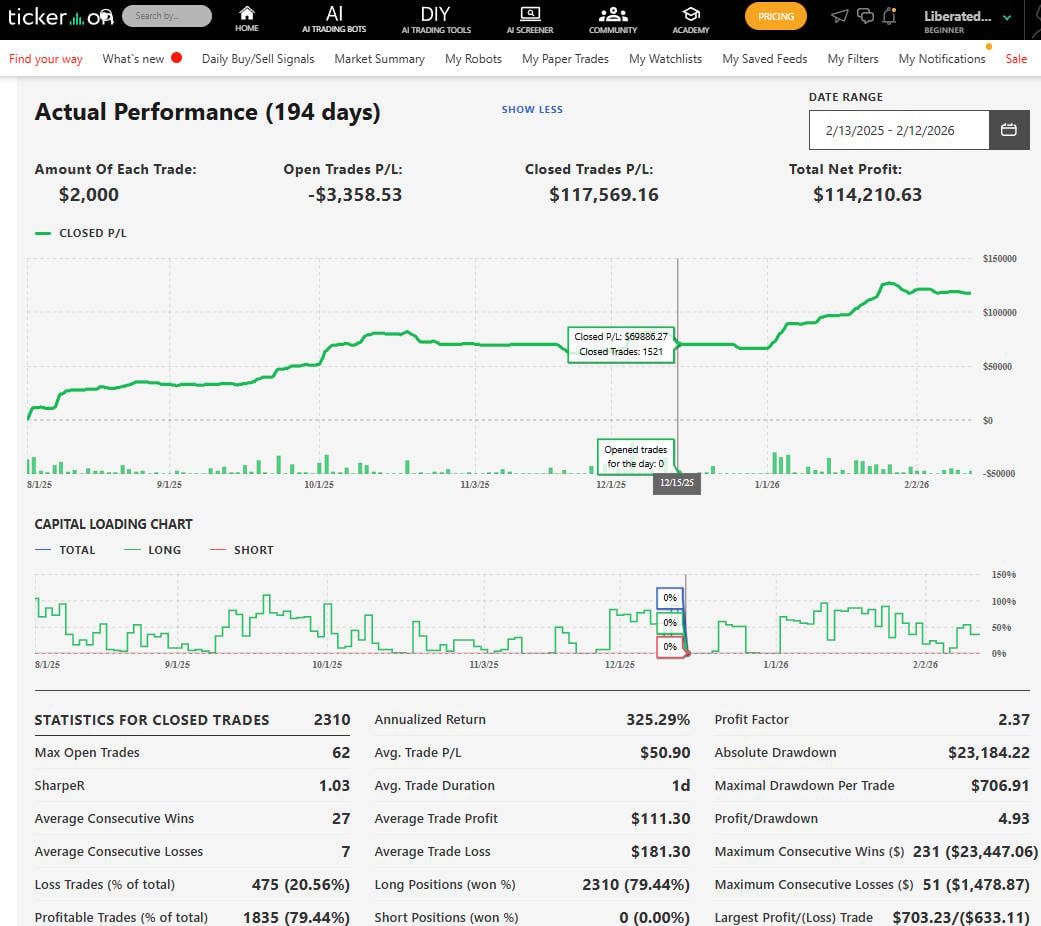Click the Absolute Drawdown value $23,184.22

tap(989, 753)
